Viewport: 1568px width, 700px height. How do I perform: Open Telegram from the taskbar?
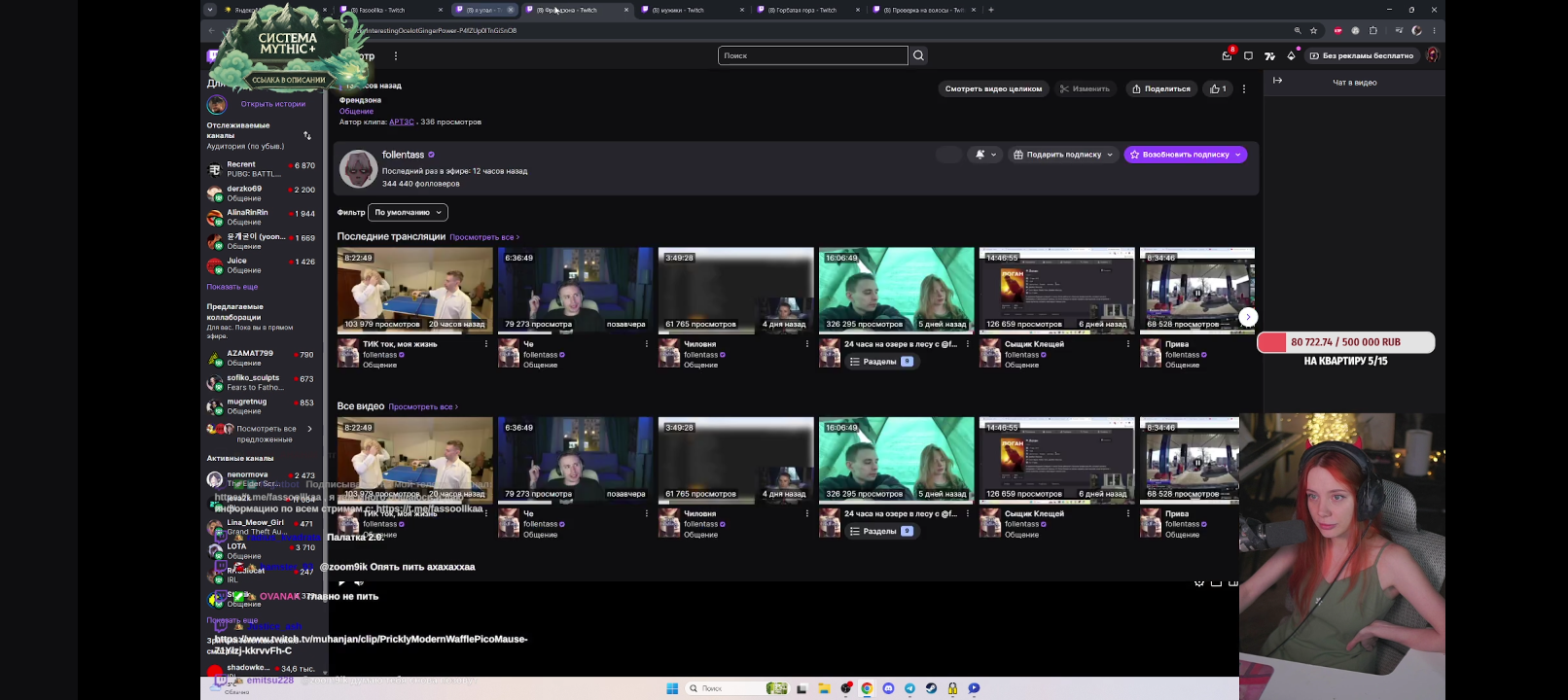pyautogui.click(x=909, y=688)
